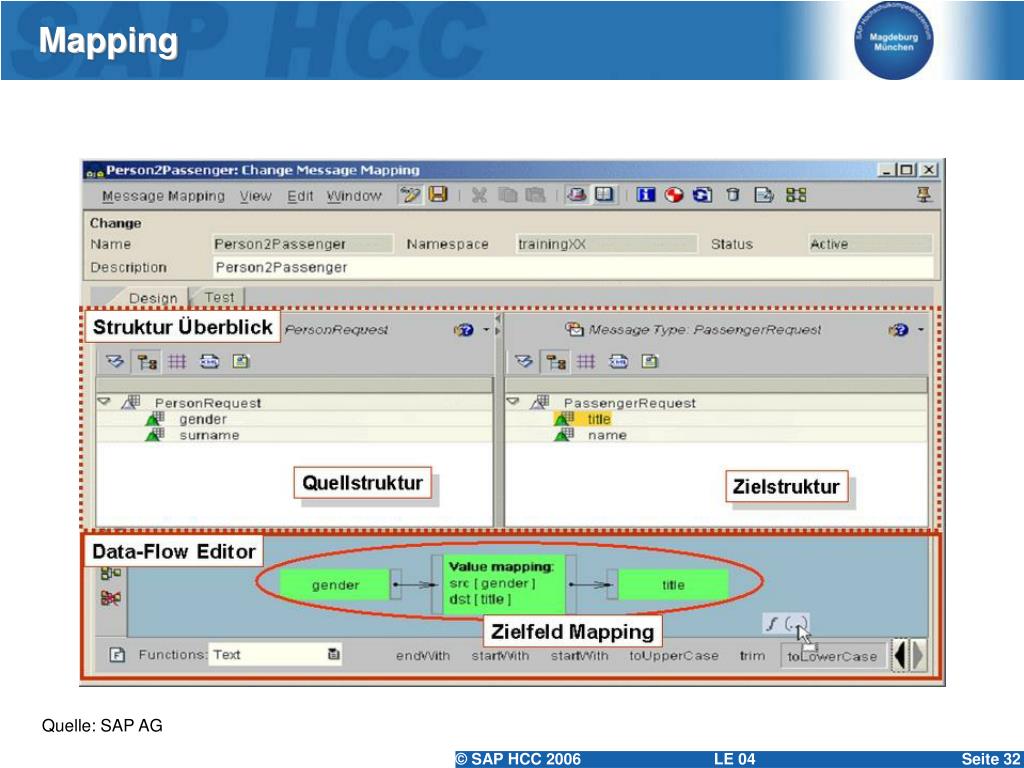Collapse the PersonRequest tree node

tap(104, 402)
